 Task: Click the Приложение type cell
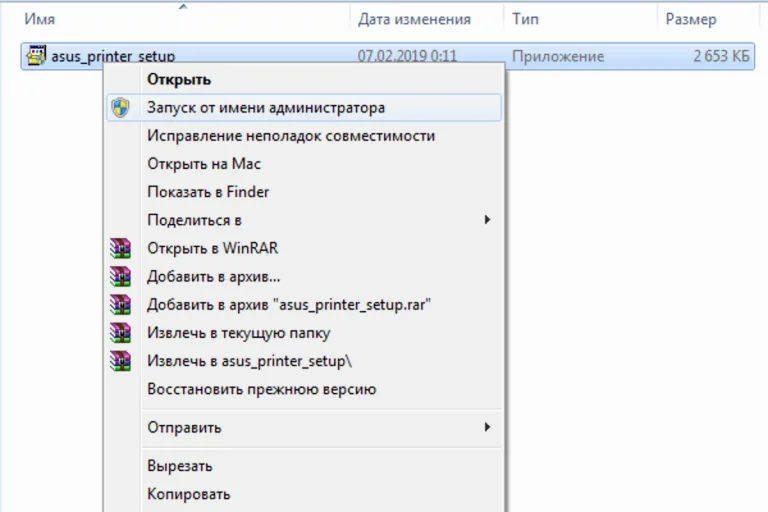(x=558, y=56)
